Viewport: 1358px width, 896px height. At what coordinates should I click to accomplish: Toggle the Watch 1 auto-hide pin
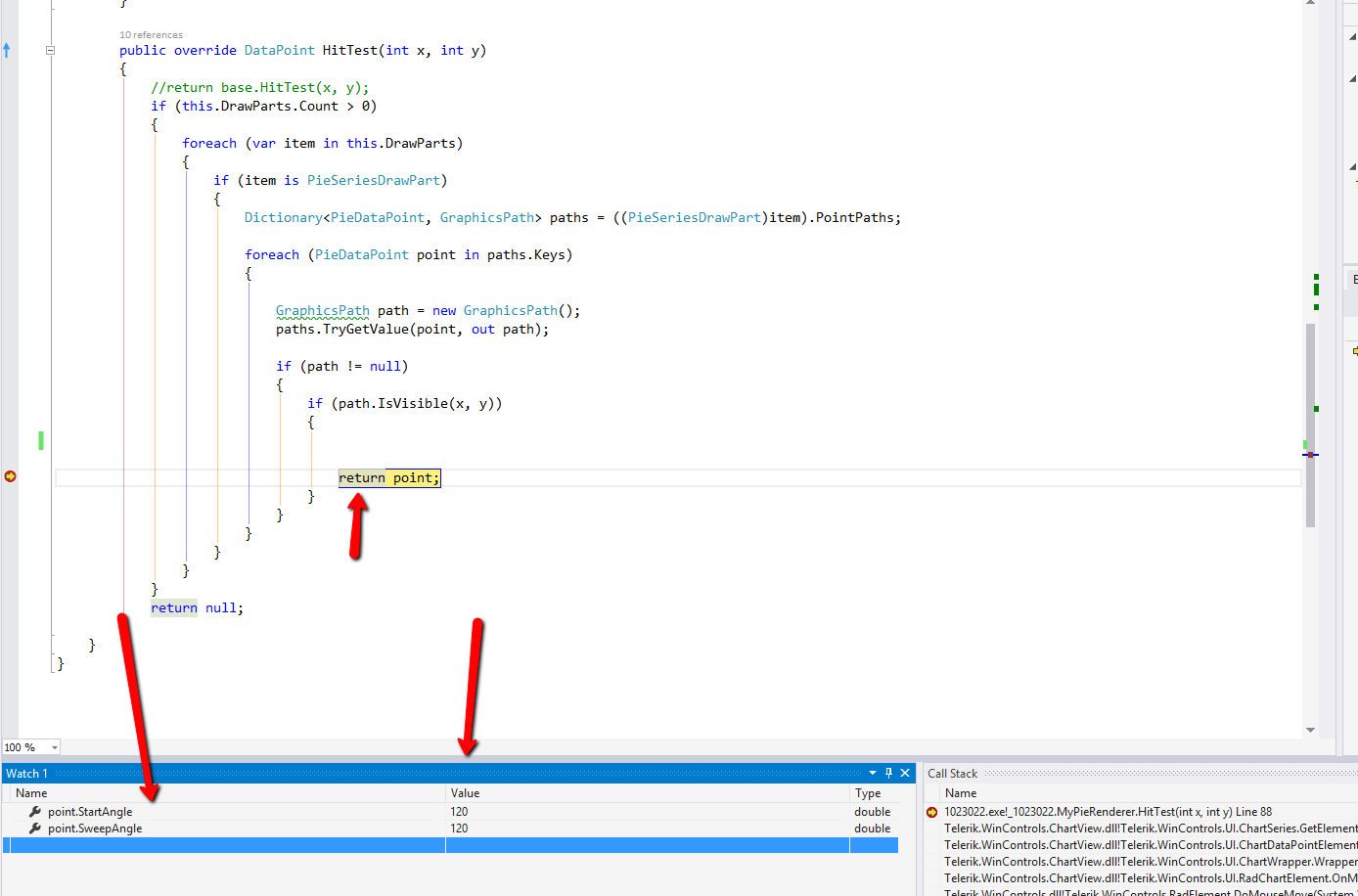coord(888,773)
